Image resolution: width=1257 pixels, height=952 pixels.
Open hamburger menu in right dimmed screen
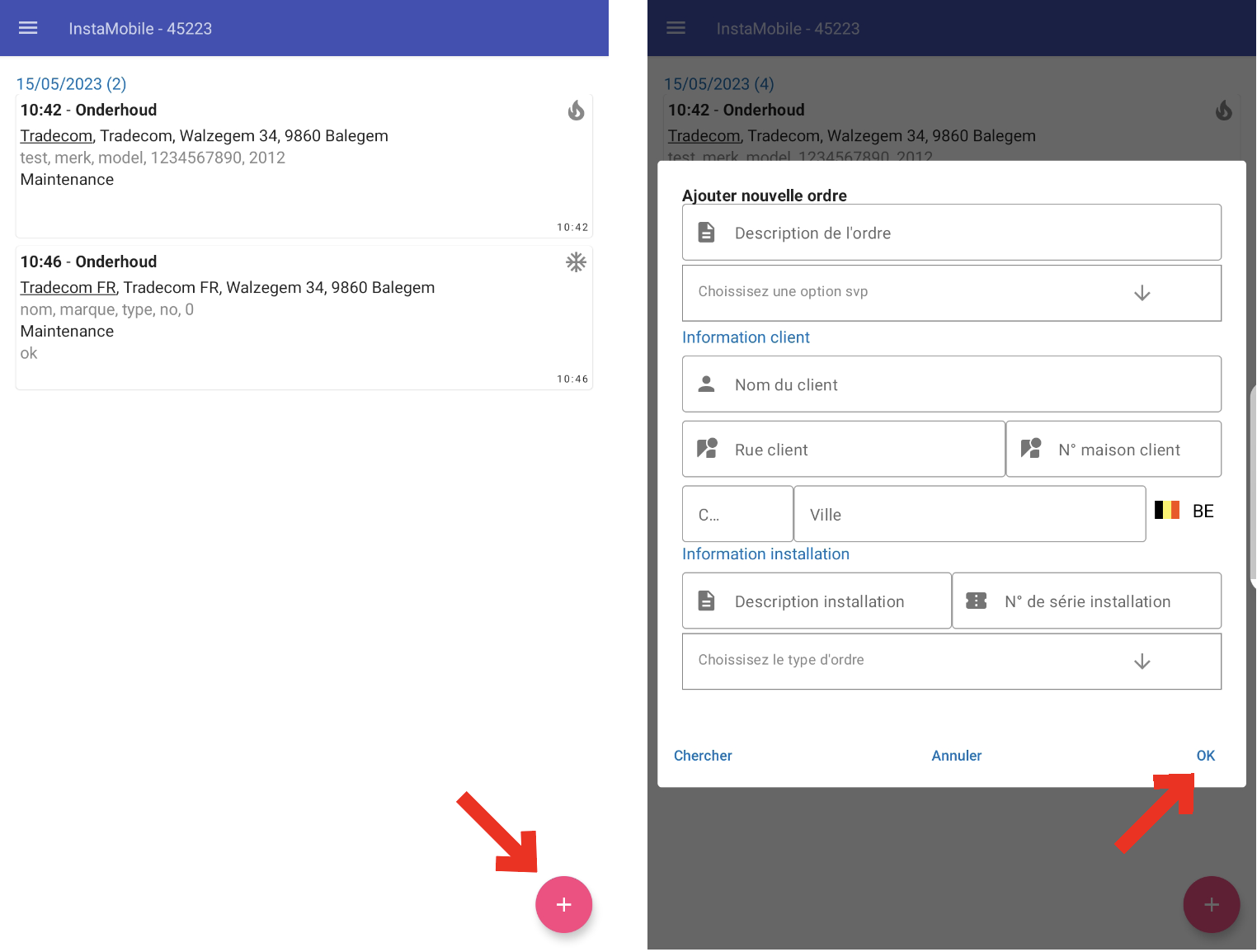[x=676, y=28]
